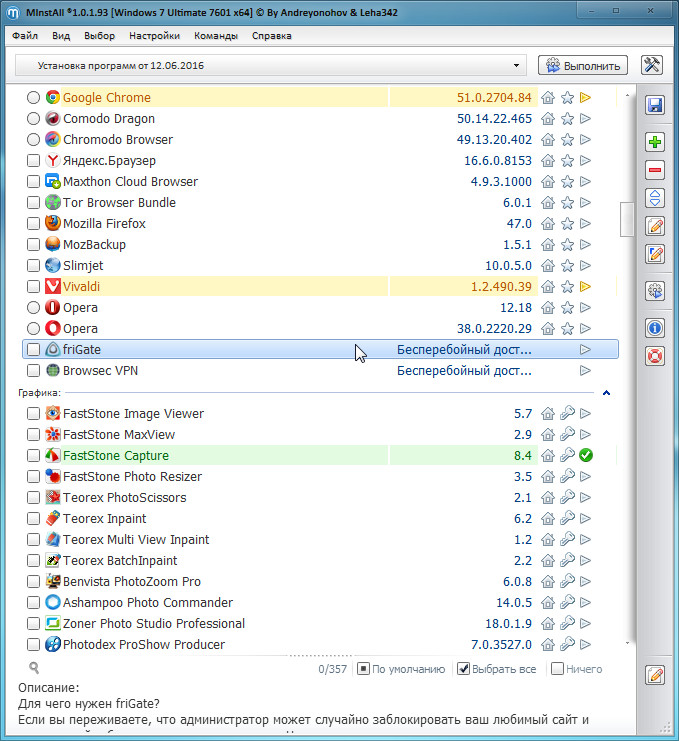
Task: Select the MozBackup list entry
Action: click(95, 245)
